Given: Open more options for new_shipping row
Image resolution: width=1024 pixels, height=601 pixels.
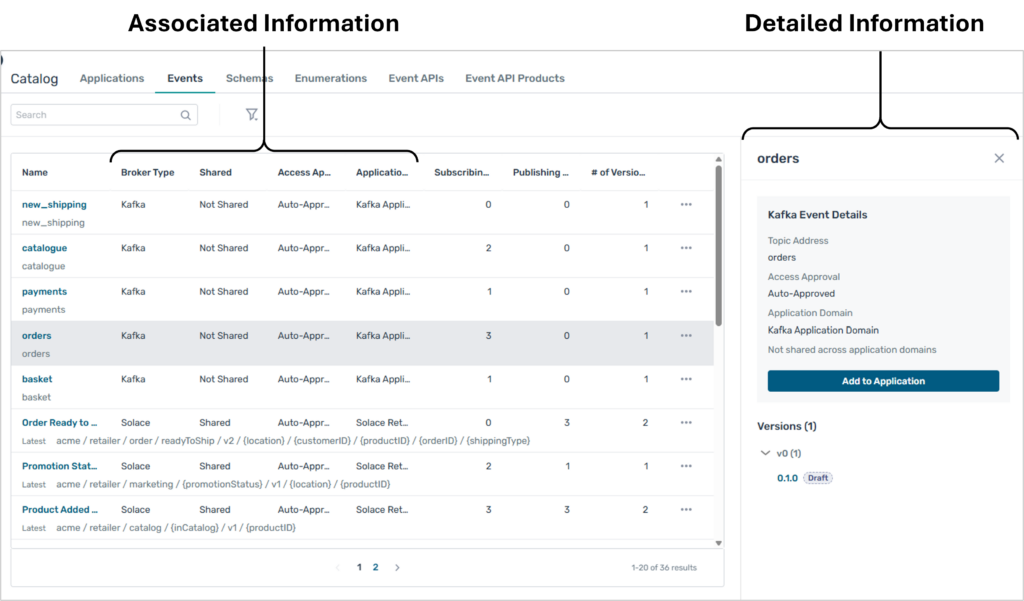Looking at the screenshot, I should pos(686,204).
